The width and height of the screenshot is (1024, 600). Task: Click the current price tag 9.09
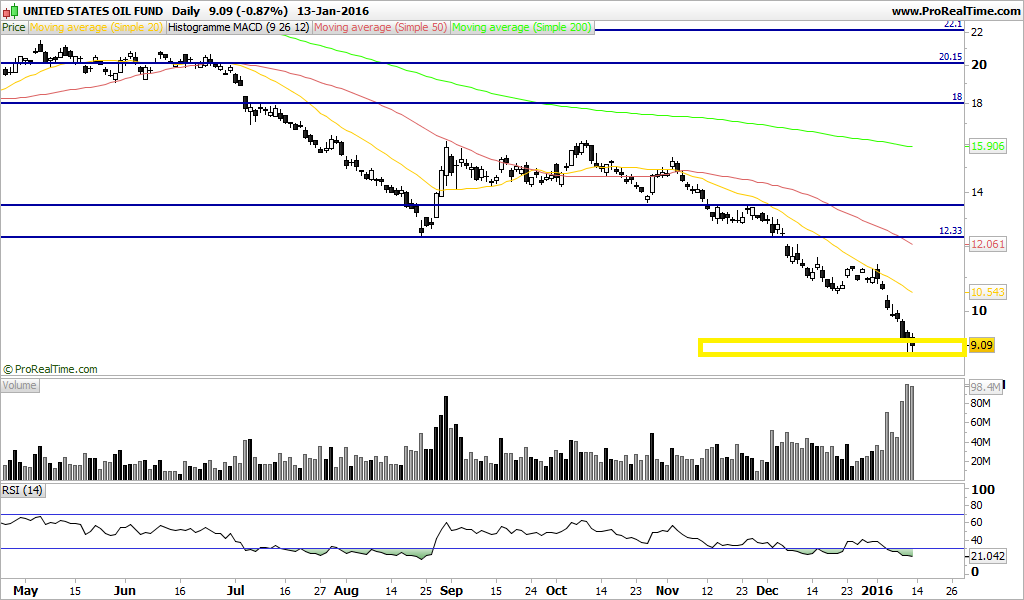point(982,345)
